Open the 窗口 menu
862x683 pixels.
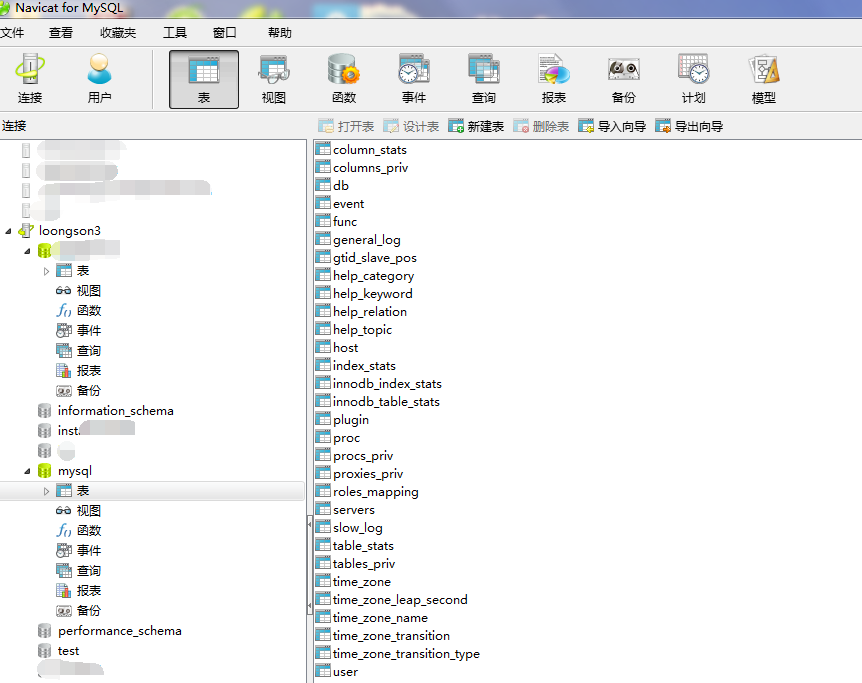[224, 33]
